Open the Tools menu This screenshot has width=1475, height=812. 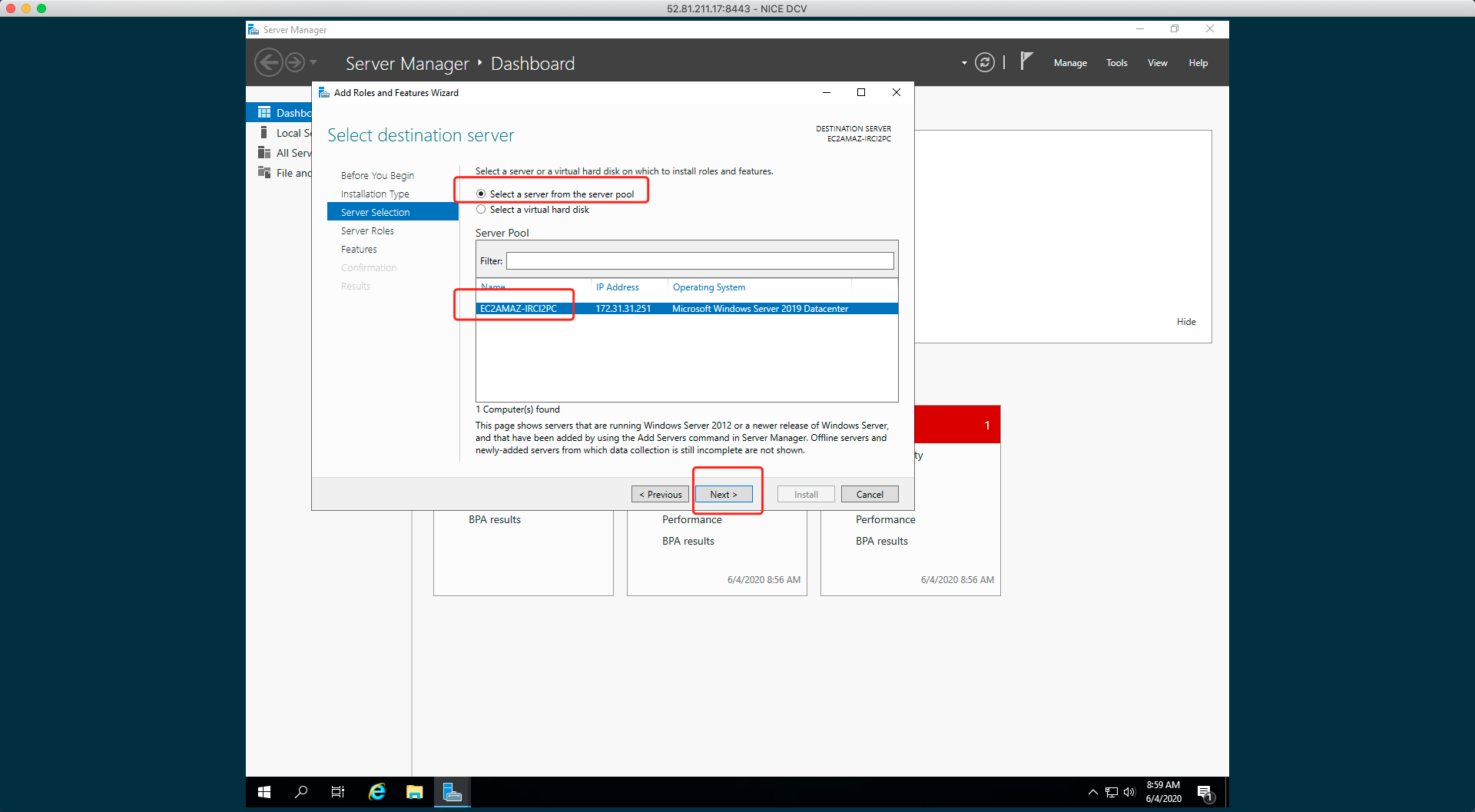(x=1116, y=63)
